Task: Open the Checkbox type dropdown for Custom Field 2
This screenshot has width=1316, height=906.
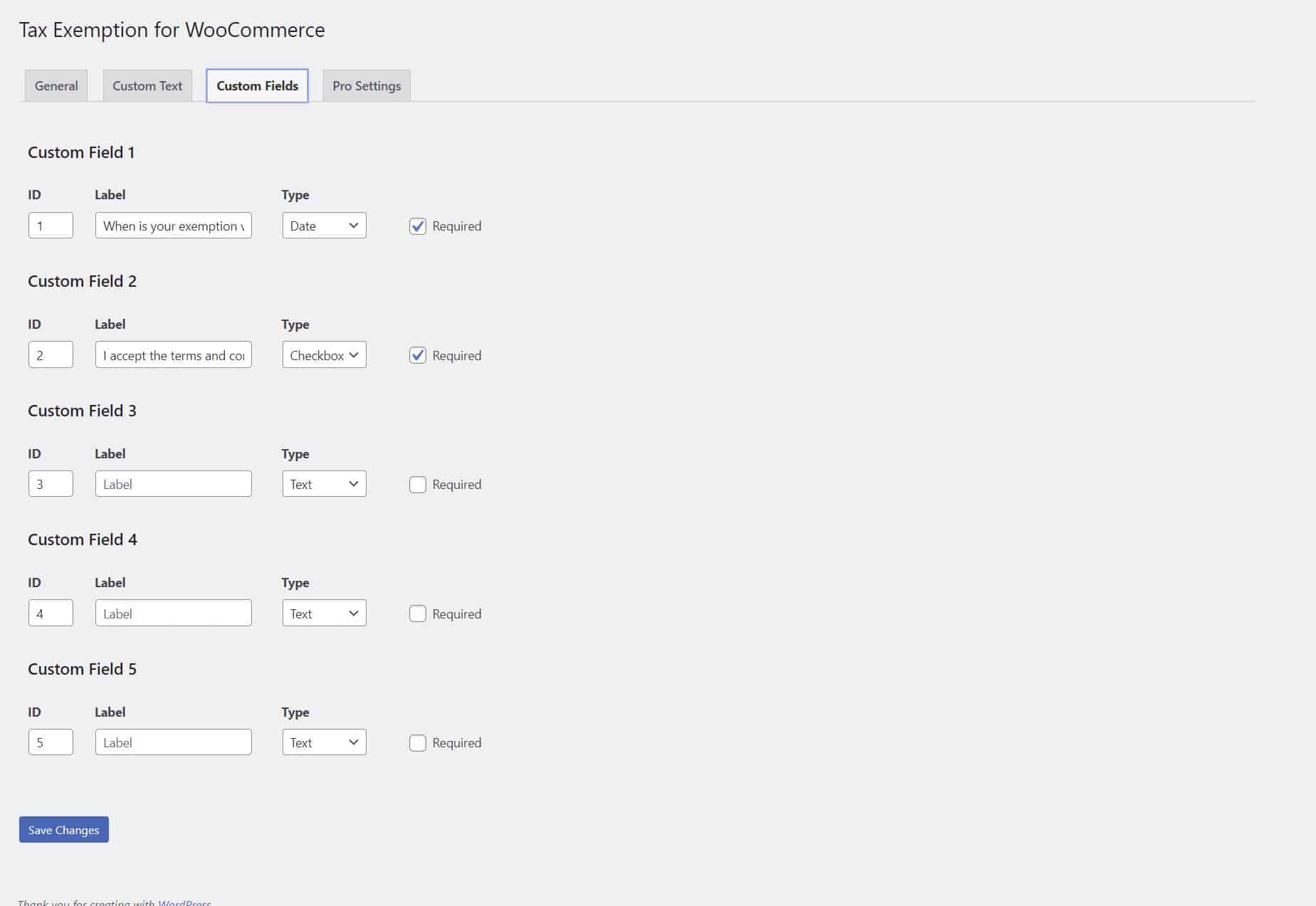Action: pos(324,354)
